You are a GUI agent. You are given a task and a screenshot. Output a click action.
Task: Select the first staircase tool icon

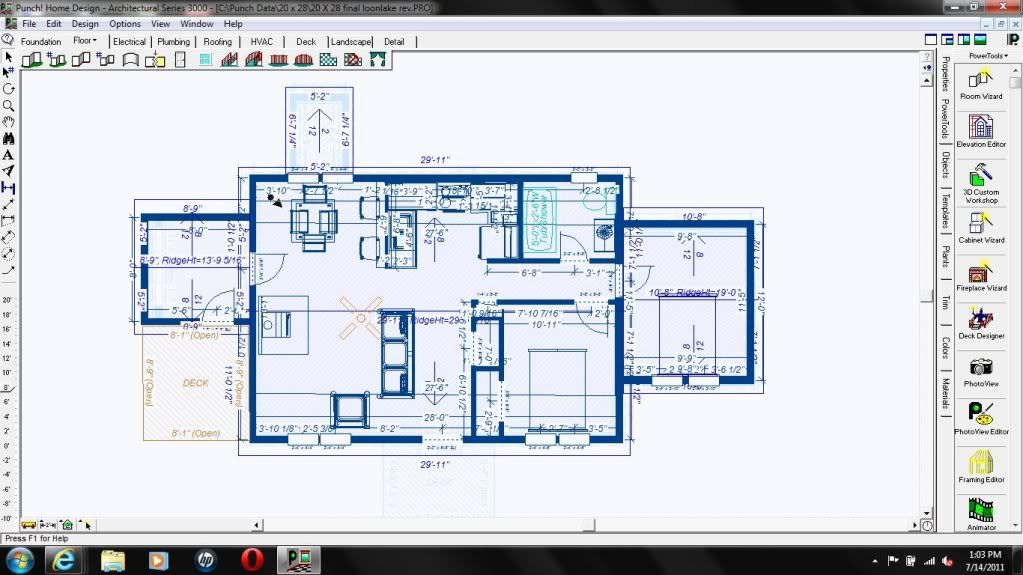point(229,60)
